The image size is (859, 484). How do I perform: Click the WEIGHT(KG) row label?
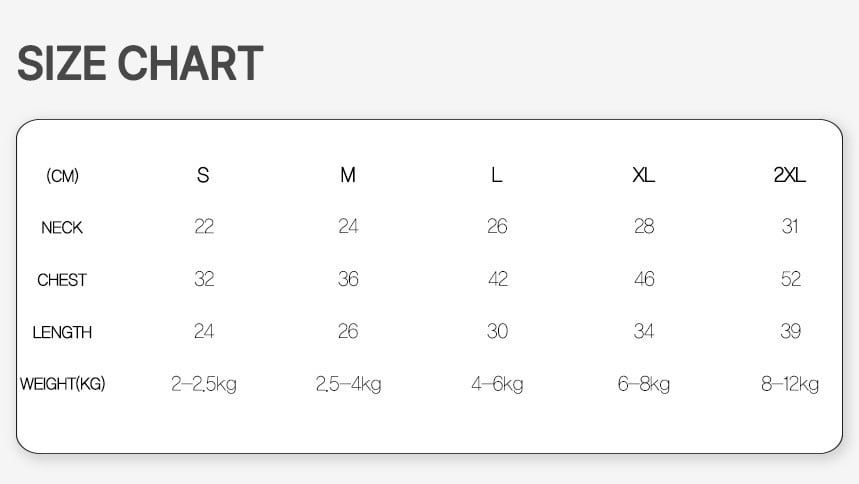[x=62, y=384]
